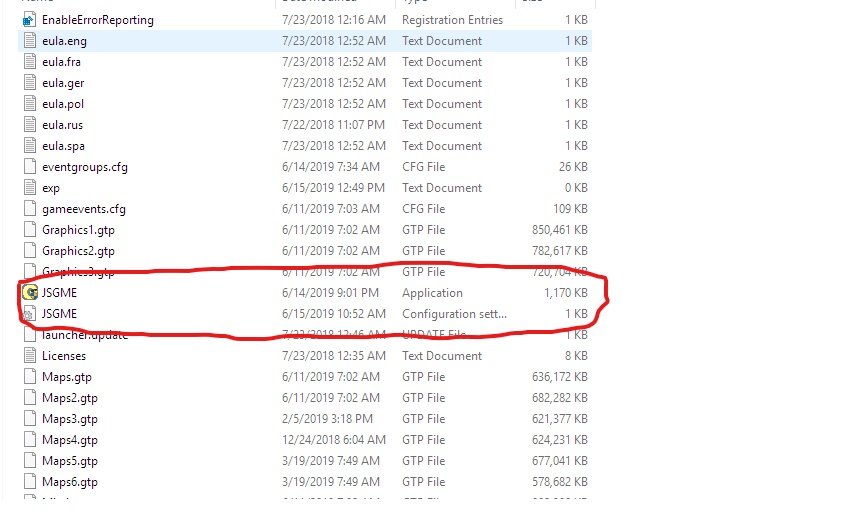Click the gameevents.cfg file name
This screenshot has width=867, height=514.
(84, 209)
